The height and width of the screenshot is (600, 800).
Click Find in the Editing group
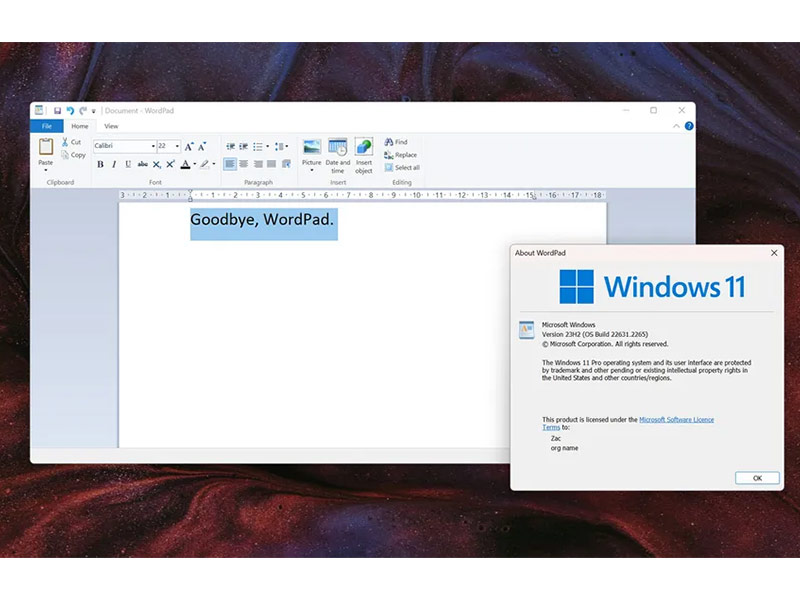396,142
